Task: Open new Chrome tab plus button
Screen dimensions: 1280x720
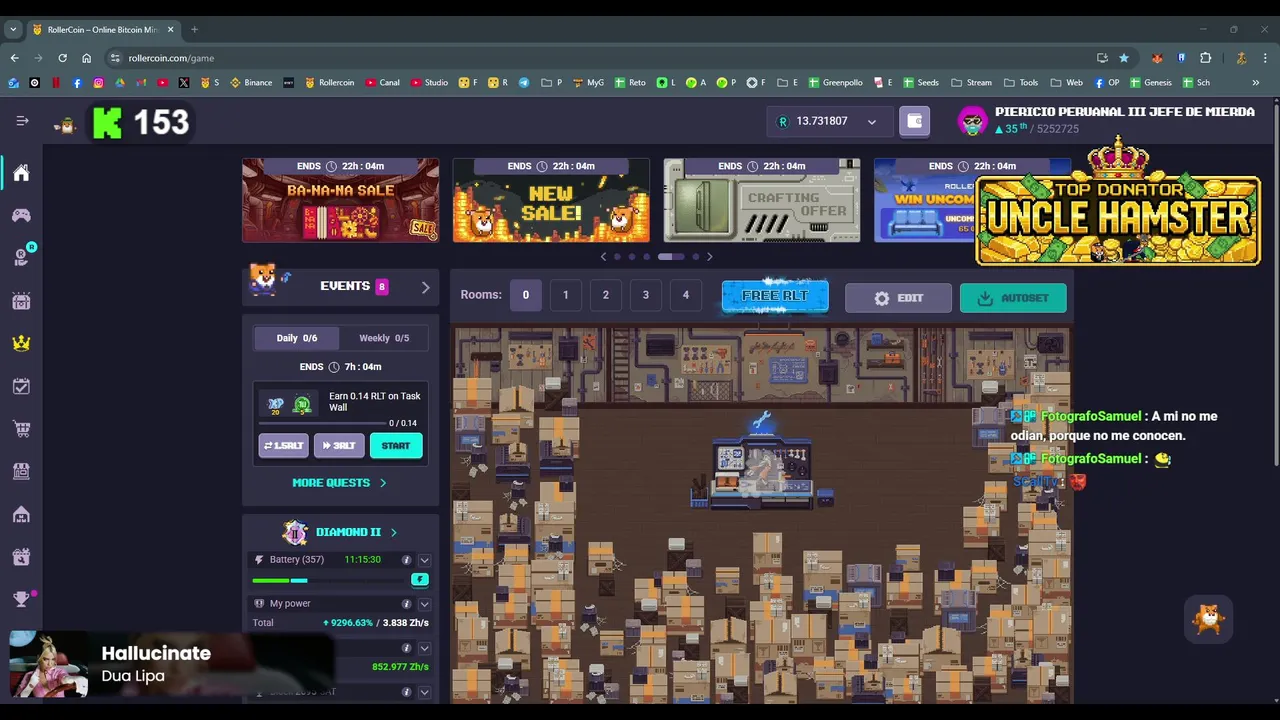Action: pyautogui.click(x=194, y=30)
